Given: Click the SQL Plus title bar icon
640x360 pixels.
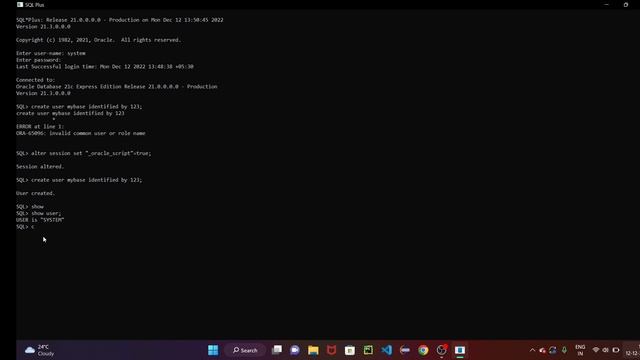Looking at the screenshot, I should coord(20,4).
